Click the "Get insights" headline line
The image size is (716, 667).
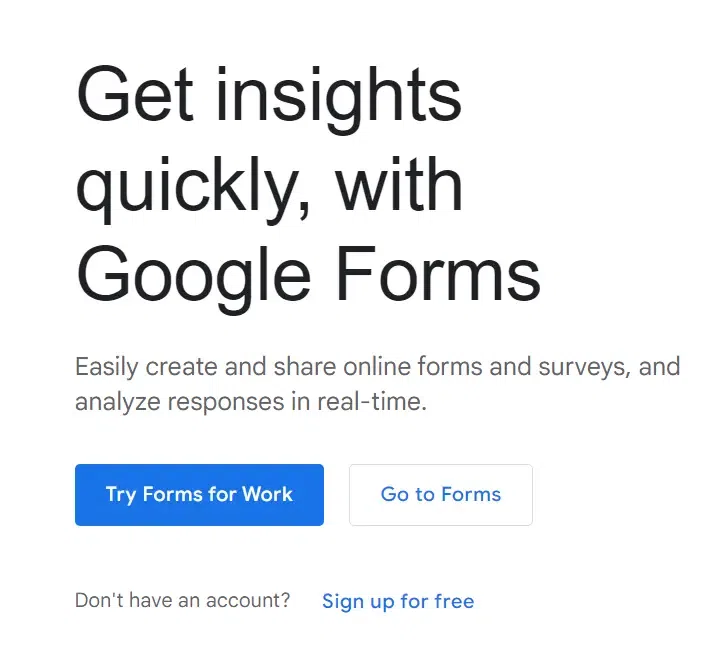(x=269, y=97)
